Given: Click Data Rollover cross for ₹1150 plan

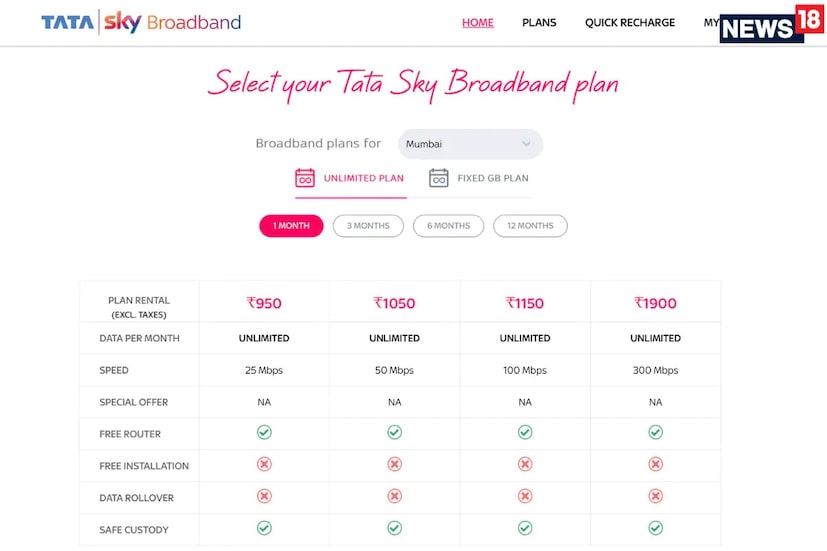Looking at the screenshot, I should point(525,497).
